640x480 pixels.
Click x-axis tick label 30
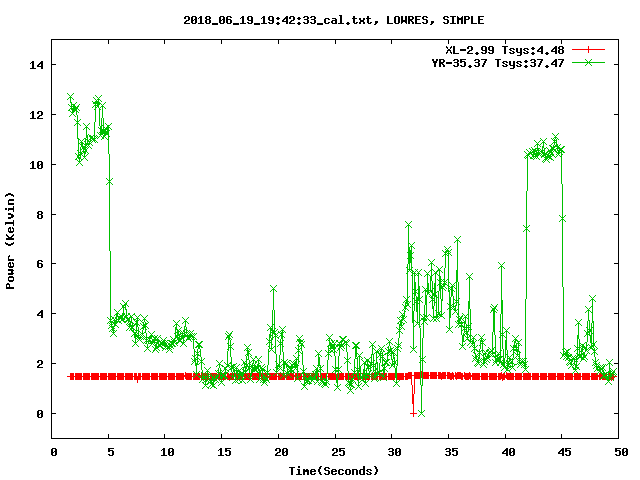tap(395, 452)
